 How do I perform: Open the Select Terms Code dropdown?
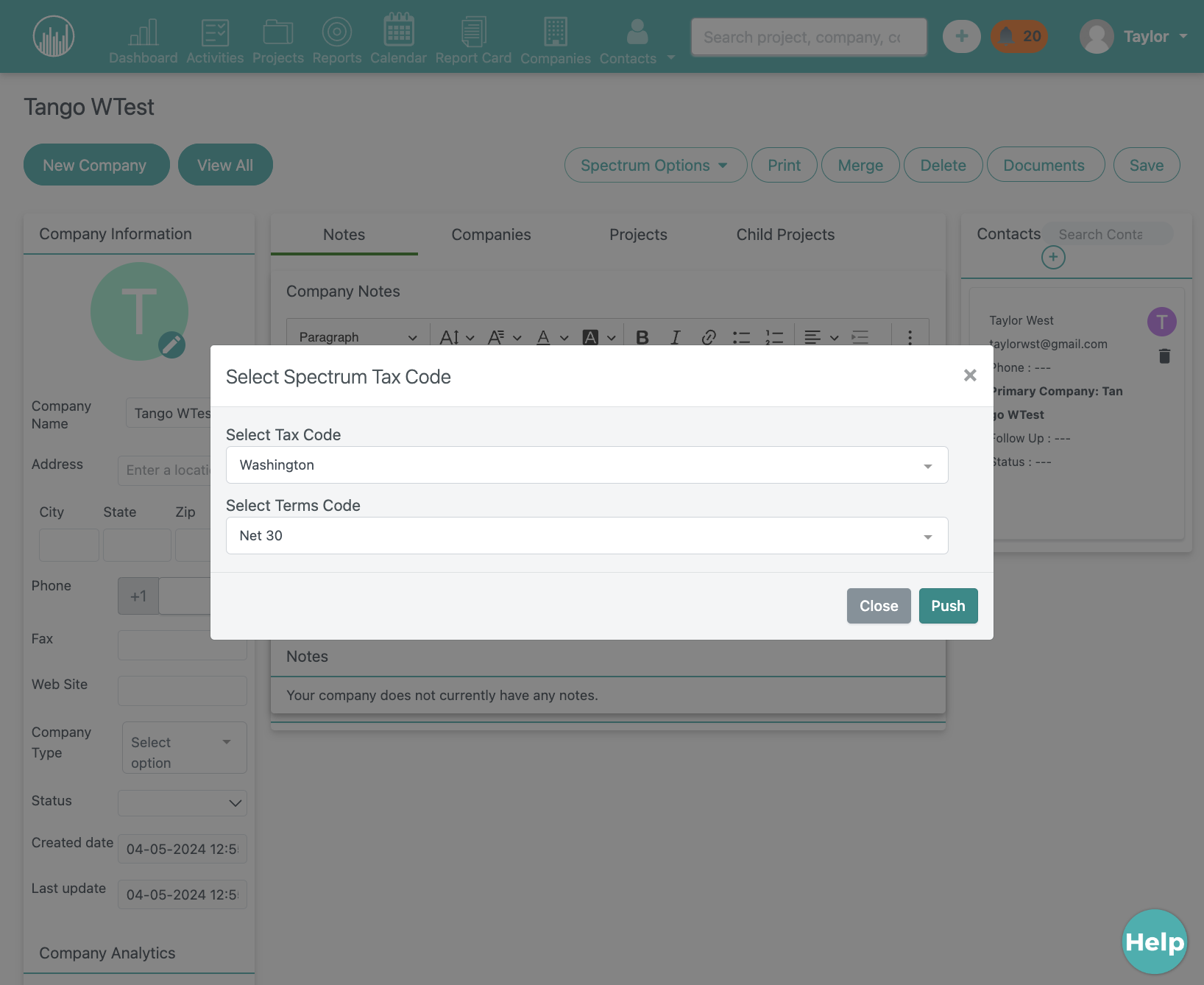(587, 536)
